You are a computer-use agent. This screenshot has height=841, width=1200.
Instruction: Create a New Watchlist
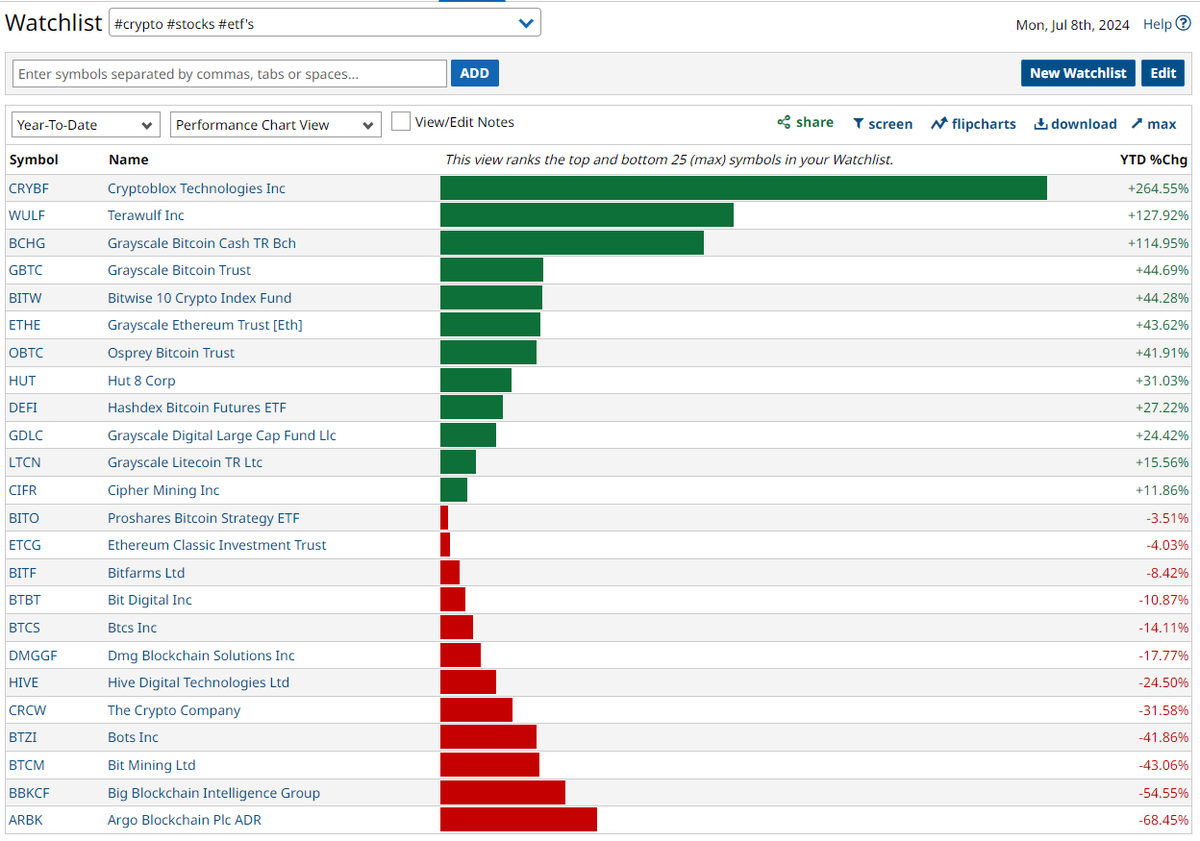[1078, 73]
